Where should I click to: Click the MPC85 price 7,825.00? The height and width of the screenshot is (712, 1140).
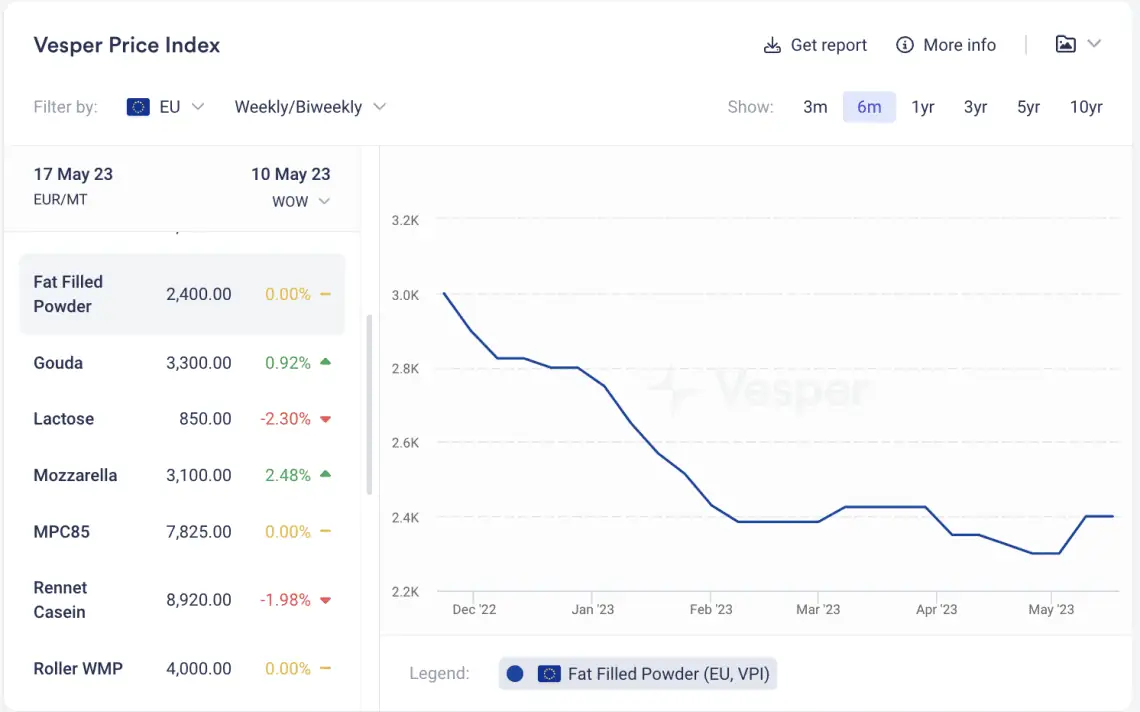[x=198, y=532]
